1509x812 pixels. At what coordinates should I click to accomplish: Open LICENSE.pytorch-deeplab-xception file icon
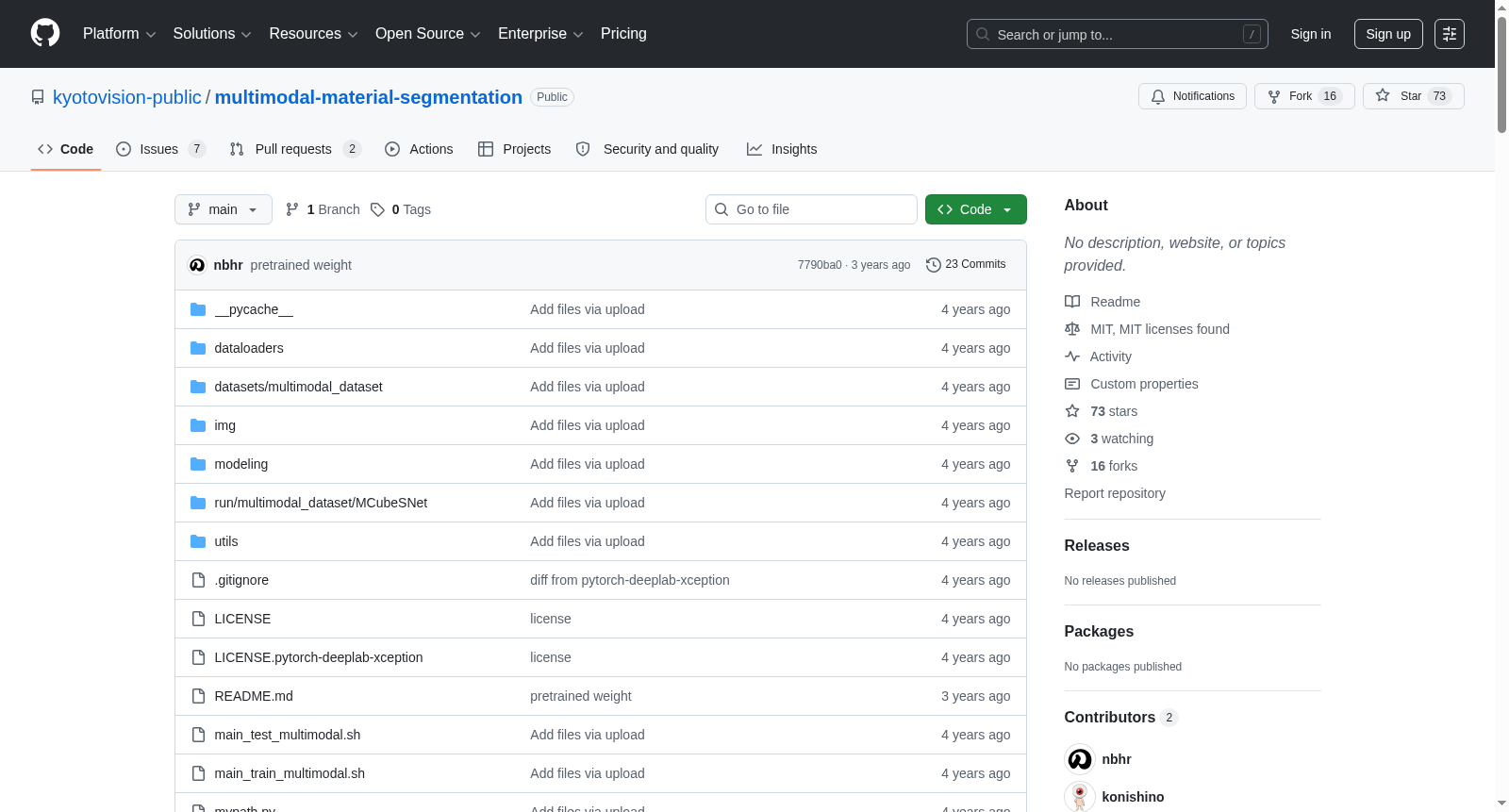pyautogui.click(x=198, y=657)
